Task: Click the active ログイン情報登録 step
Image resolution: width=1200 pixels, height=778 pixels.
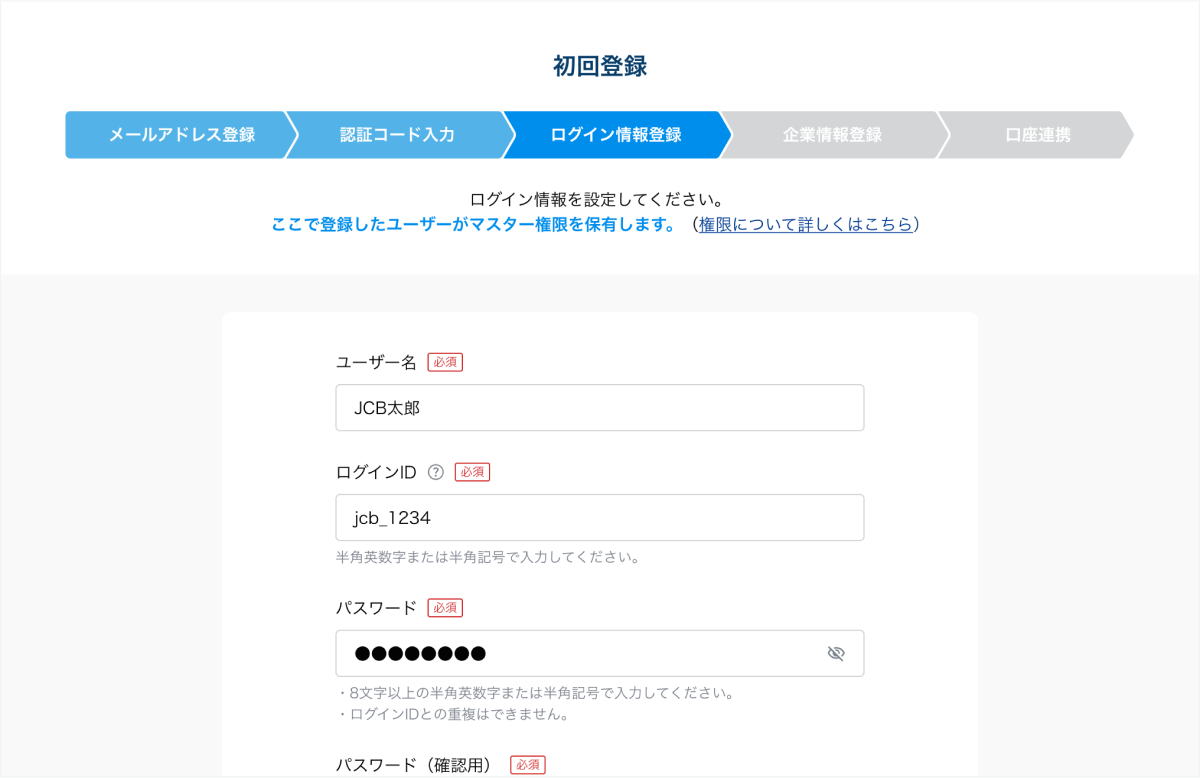Action: [x=615, y=135]
